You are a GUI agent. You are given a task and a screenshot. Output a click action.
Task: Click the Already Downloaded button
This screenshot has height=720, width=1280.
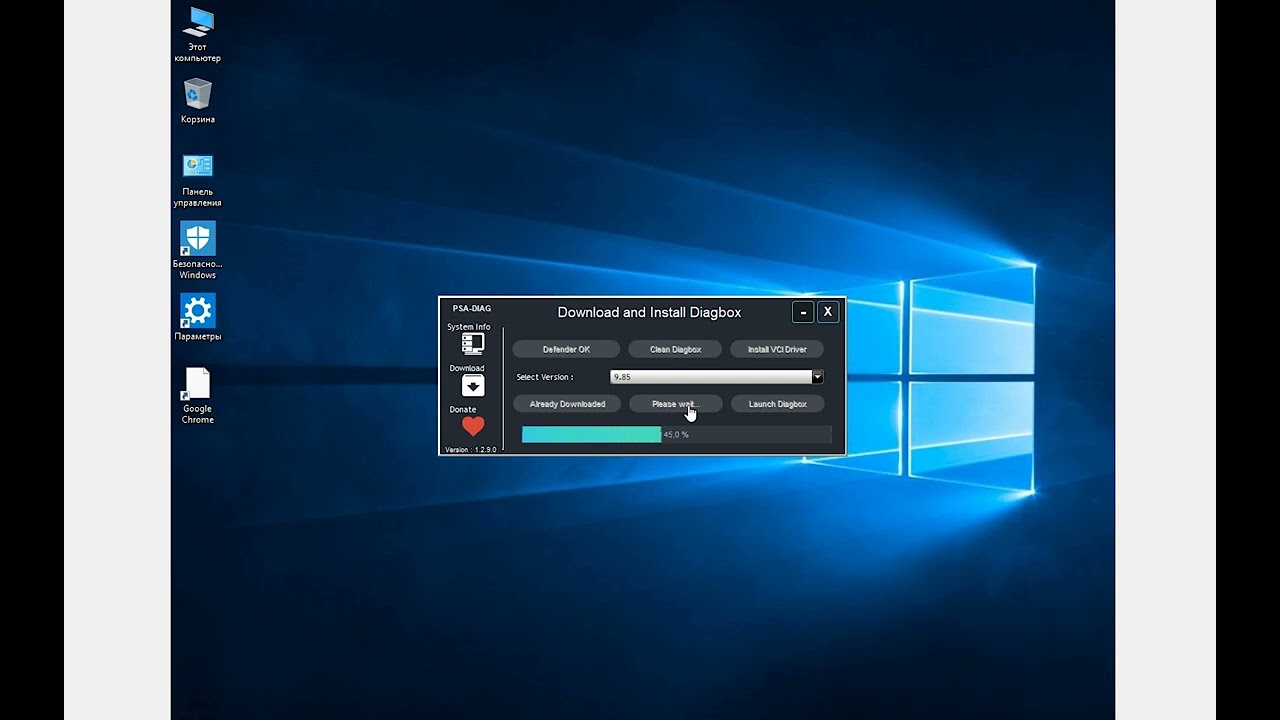(x=567, y=404)
